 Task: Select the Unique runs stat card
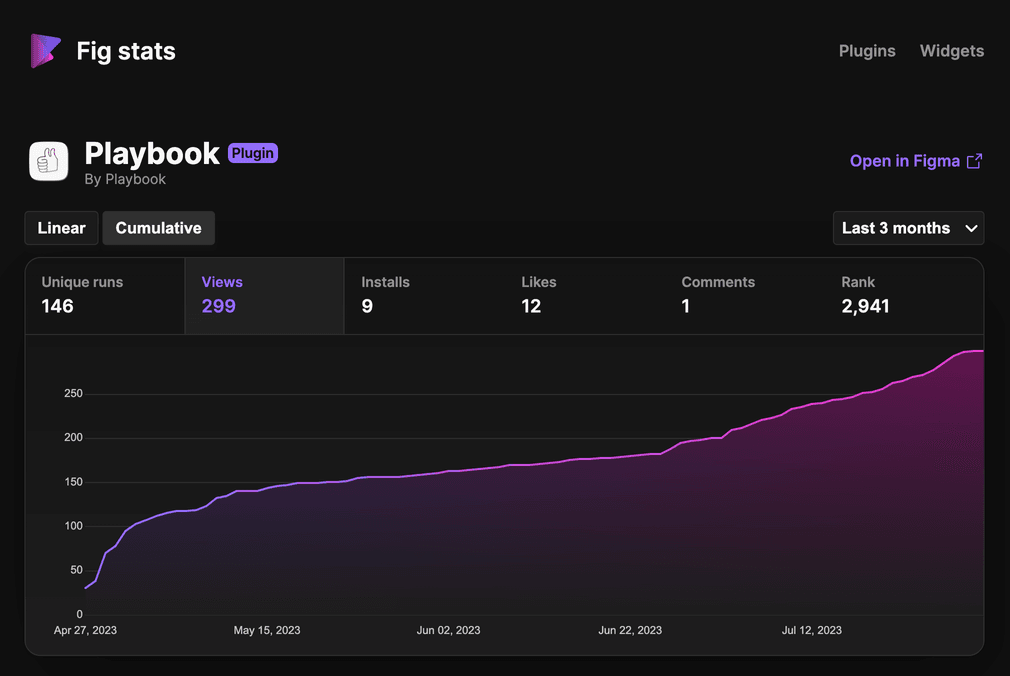click(x=104, y=295)
